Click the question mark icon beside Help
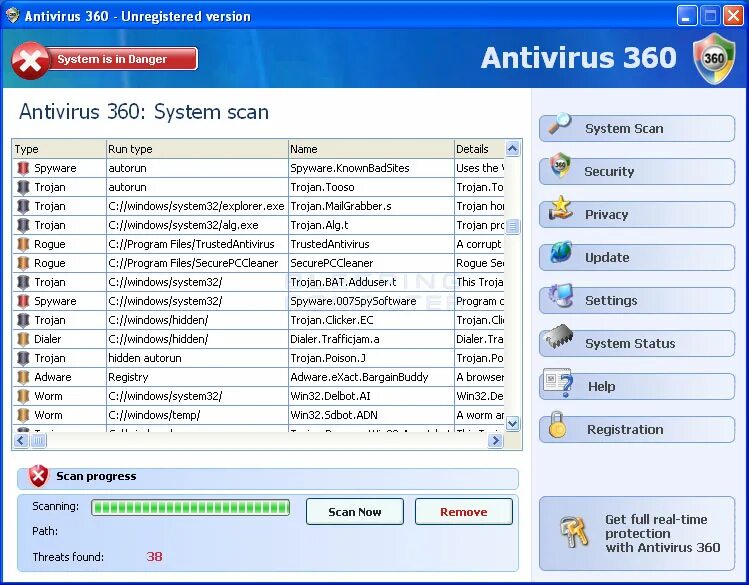Screen dimensions: 749x585 coord(558,383)
